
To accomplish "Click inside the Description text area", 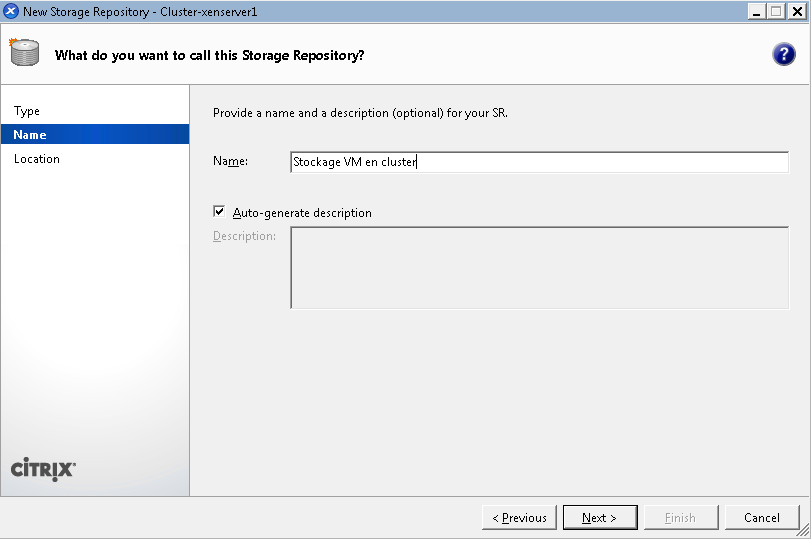I will [x=538, y=268].
